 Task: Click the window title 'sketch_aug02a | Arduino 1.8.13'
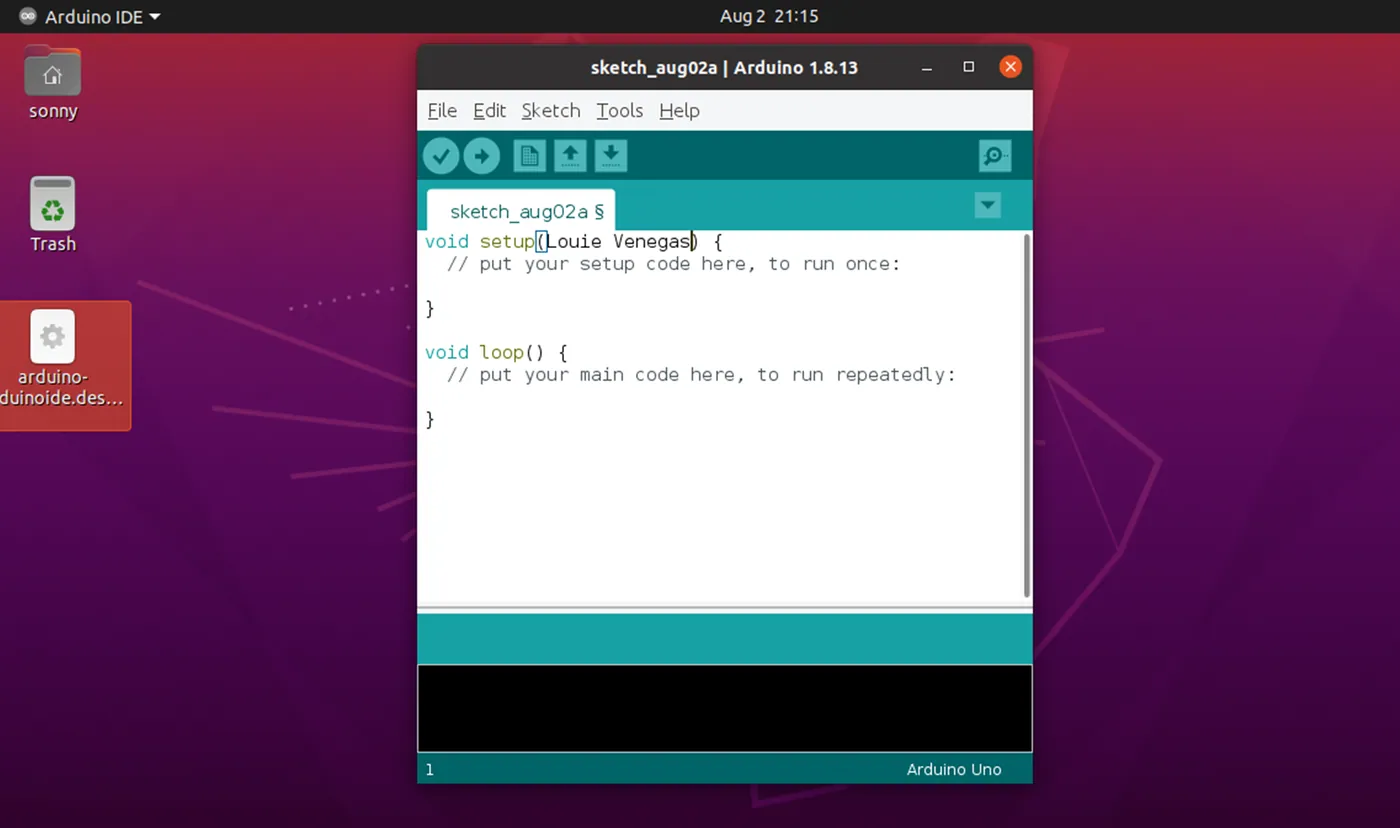(x=724, y=68)
